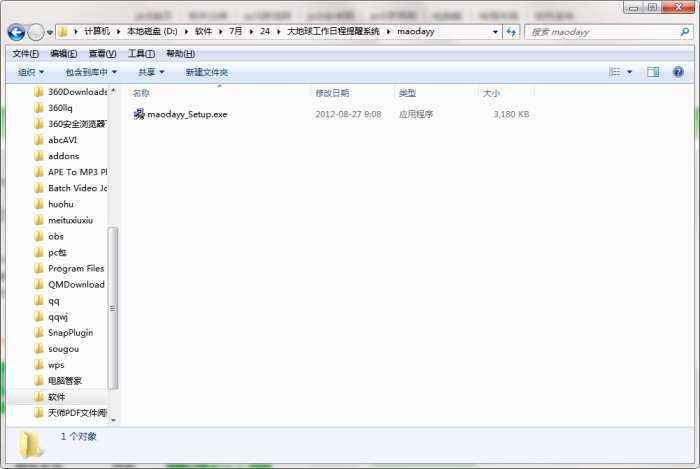700x469 pixels.
Task: Click the 电脑管家 folder icon
Action: [x=39, y=381]
